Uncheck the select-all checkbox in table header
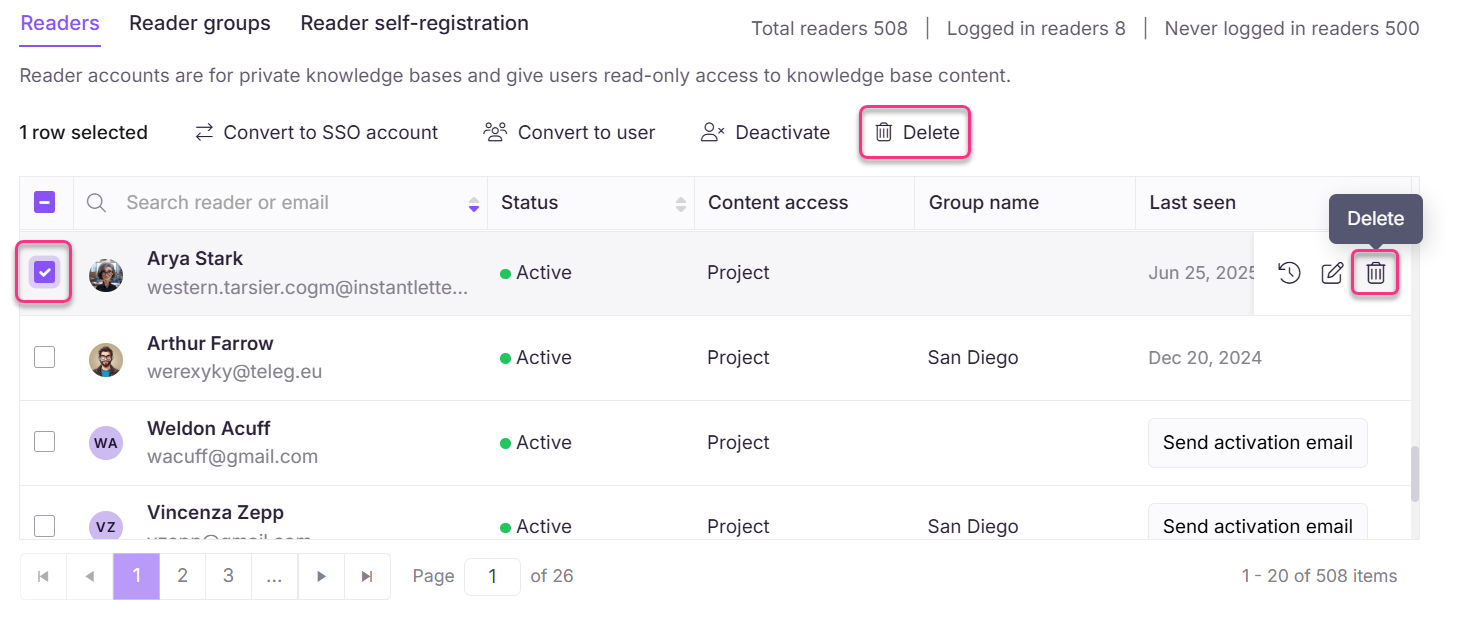 44,202
